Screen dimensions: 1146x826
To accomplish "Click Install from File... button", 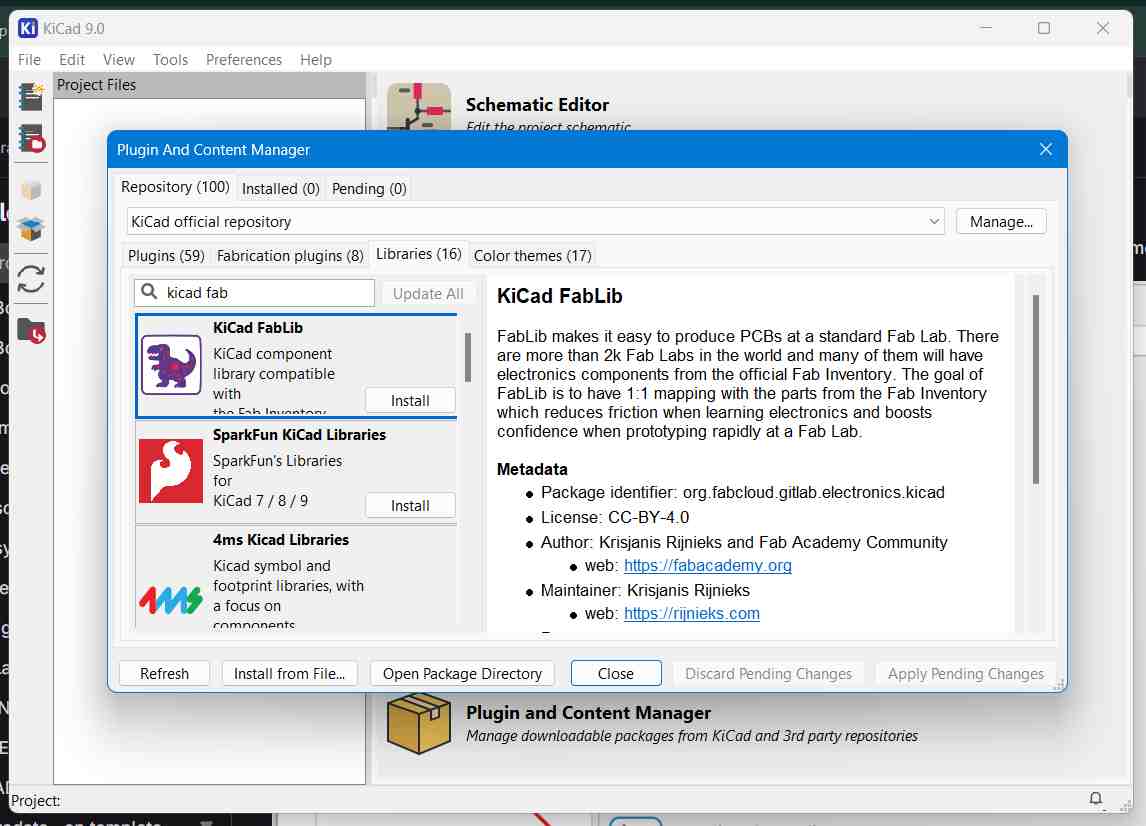I will click(289, 673).
